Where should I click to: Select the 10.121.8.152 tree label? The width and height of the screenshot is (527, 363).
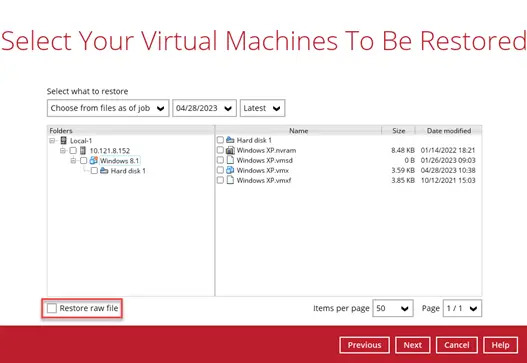[x=110, y=151]
